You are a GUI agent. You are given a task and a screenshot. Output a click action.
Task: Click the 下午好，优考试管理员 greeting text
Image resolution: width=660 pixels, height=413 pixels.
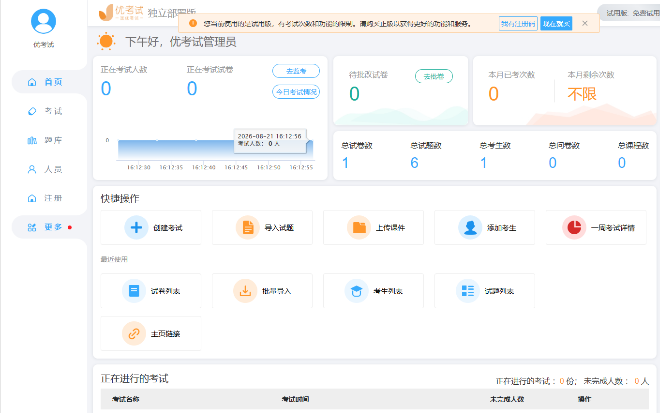(x=181, y=42)
